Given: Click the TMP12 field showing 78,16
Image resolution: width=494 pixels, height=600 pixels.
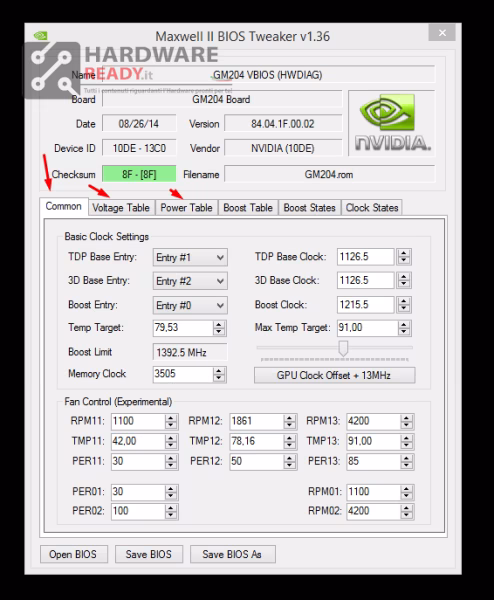Looking at the screenshot, I should click(x=257, y=441).
